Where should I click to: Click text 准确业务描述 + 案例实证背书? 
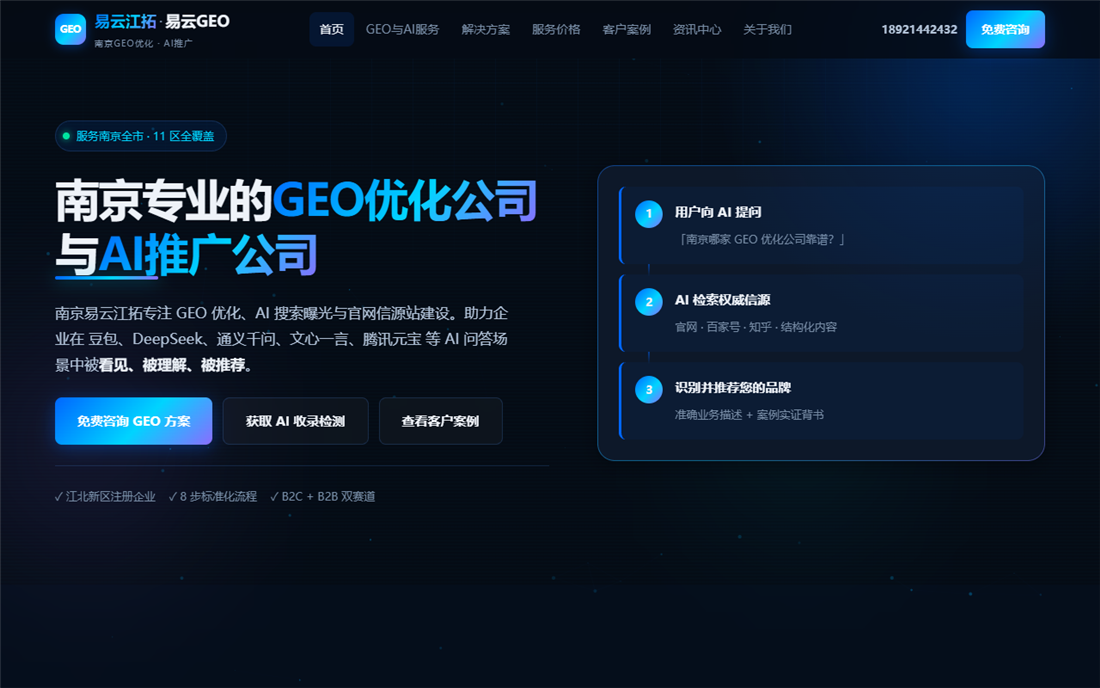point(749,414)
